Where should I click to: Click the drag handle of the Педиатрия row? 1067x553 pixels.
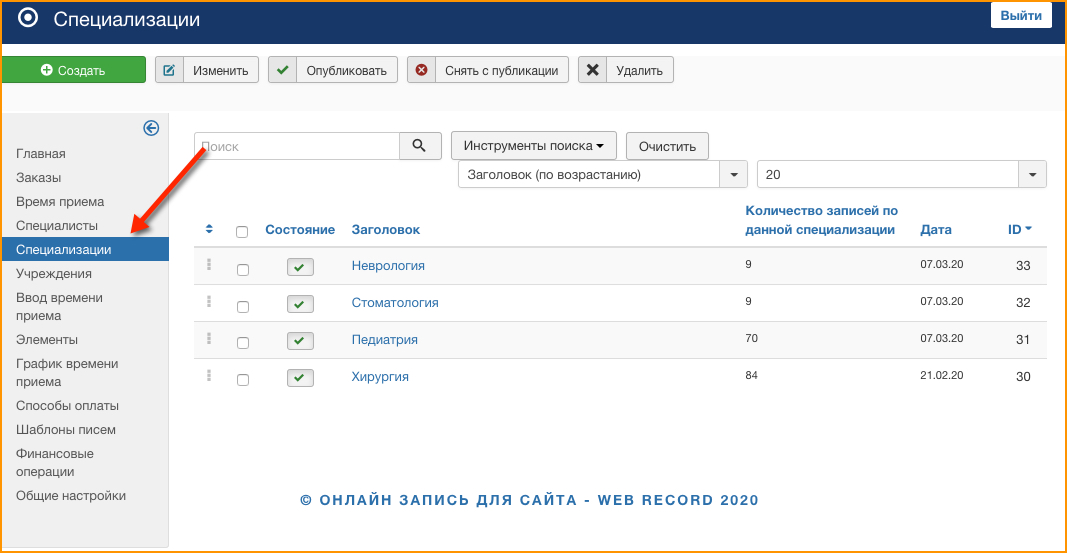pos(209,338)
